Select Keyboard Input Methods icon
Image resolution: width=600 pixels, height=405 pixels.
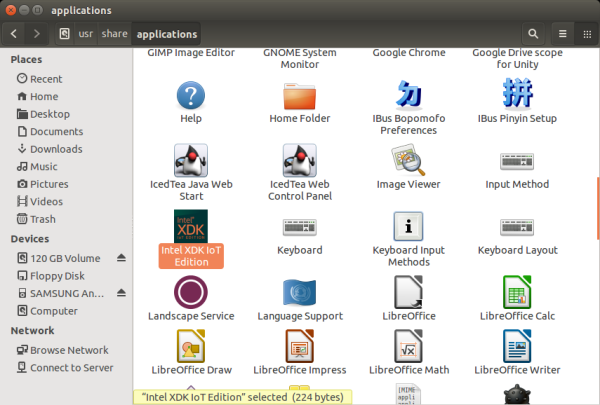pyautogui.click(x=408, y=226)
